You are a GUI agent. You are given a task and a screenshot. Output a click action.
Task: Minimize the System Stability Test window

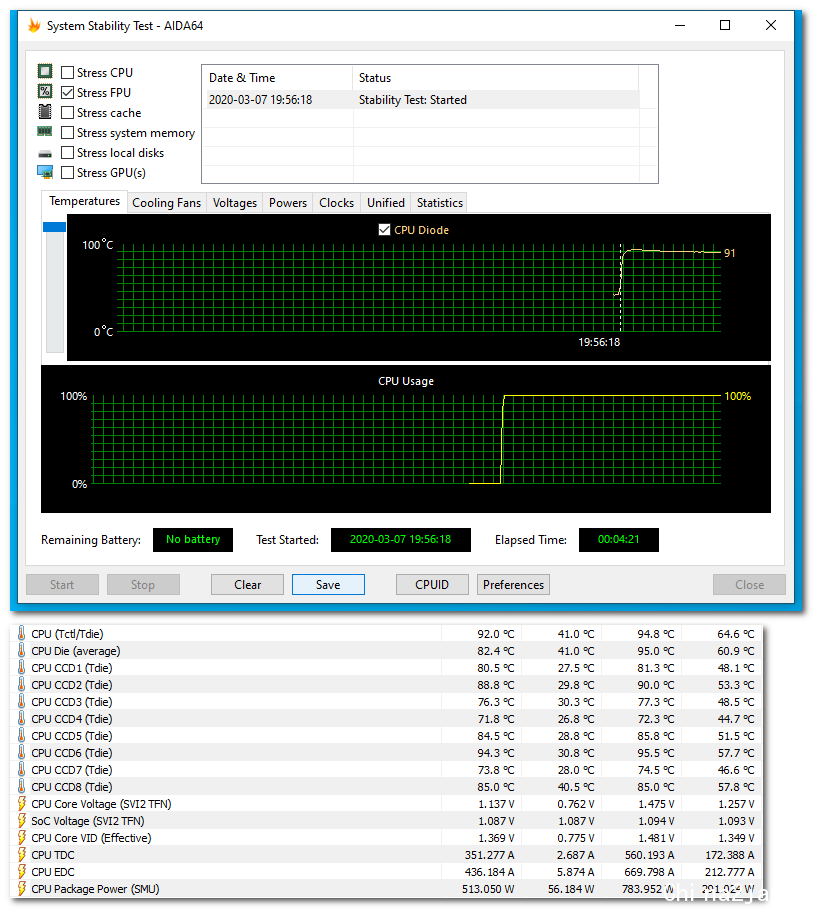click(x=680, y=26)
